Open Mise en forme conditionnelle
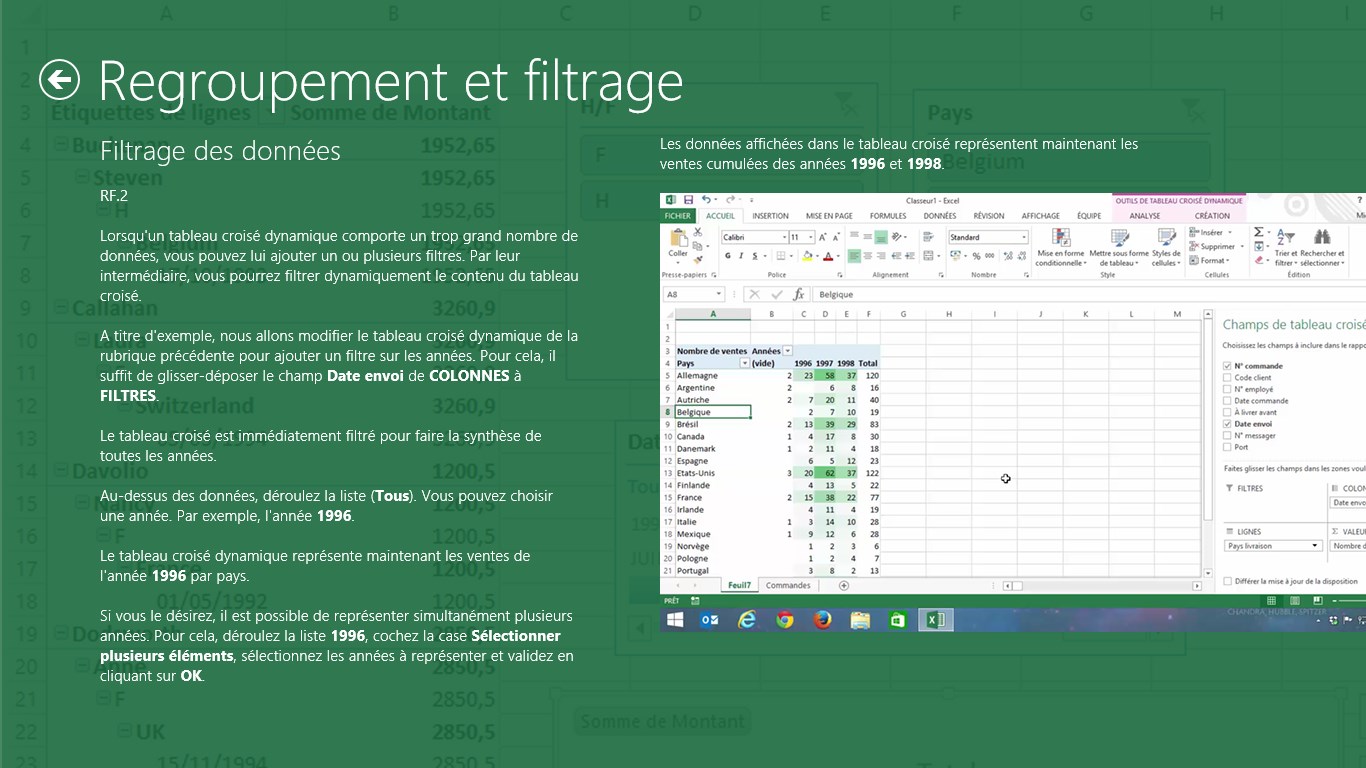1366x768 pixels. click(x=1059, y=247)
